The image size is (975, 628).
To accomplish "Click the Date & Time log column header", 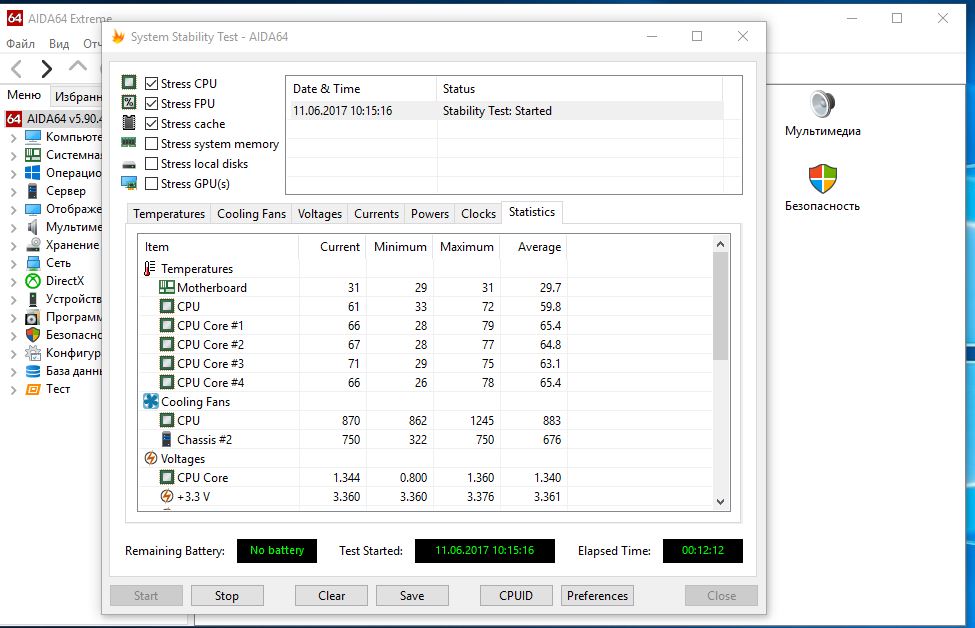I will tap(361, 89).
